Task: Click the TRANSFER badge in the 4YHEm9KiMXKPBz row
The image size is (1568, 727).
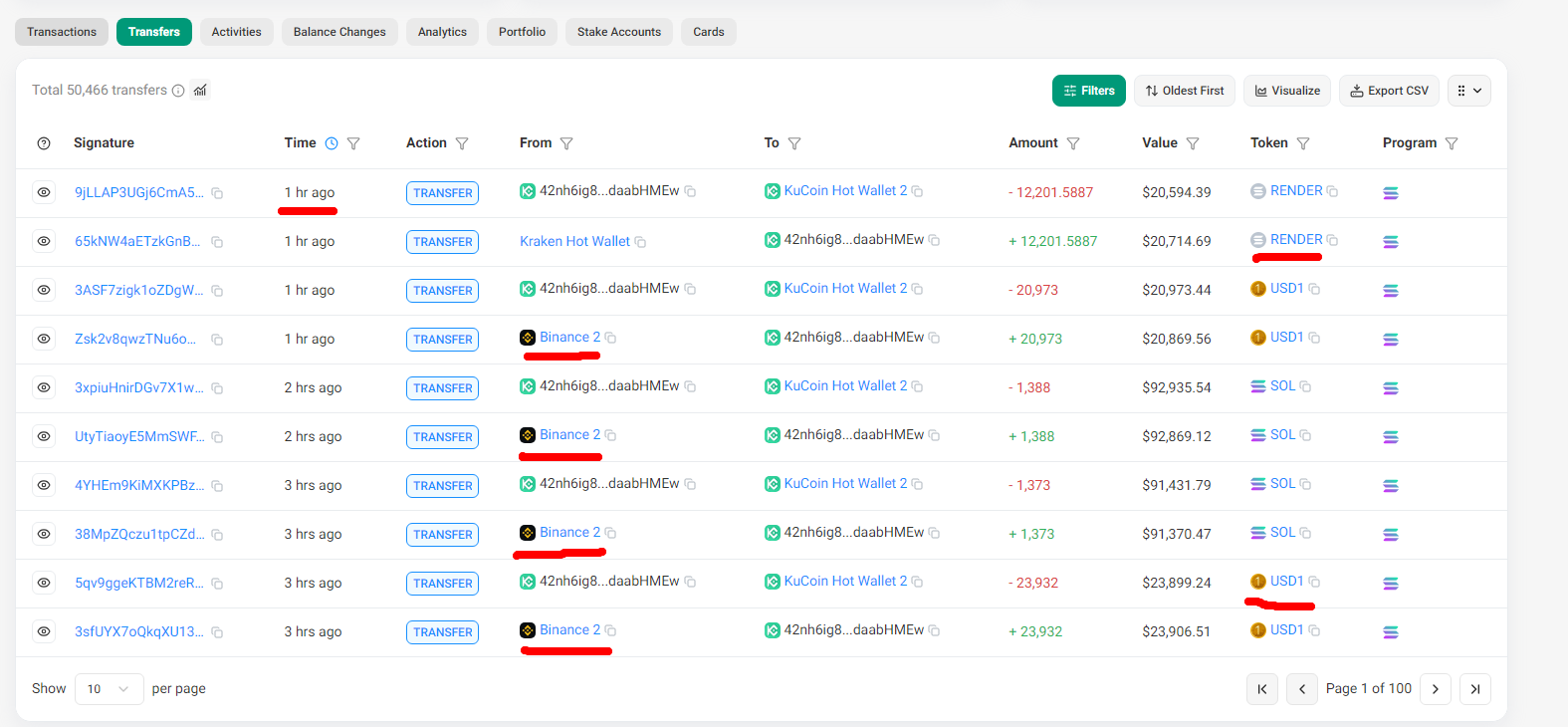Action: pos(442,486)
